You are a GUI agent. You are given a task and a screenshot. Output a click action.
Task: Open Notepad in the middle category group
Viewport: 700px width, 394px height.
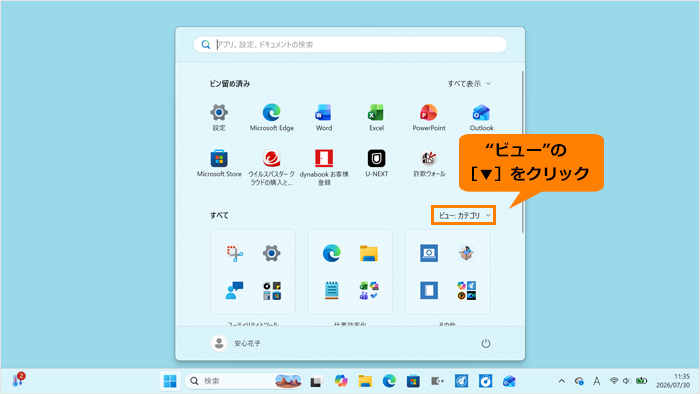[332, 290]
